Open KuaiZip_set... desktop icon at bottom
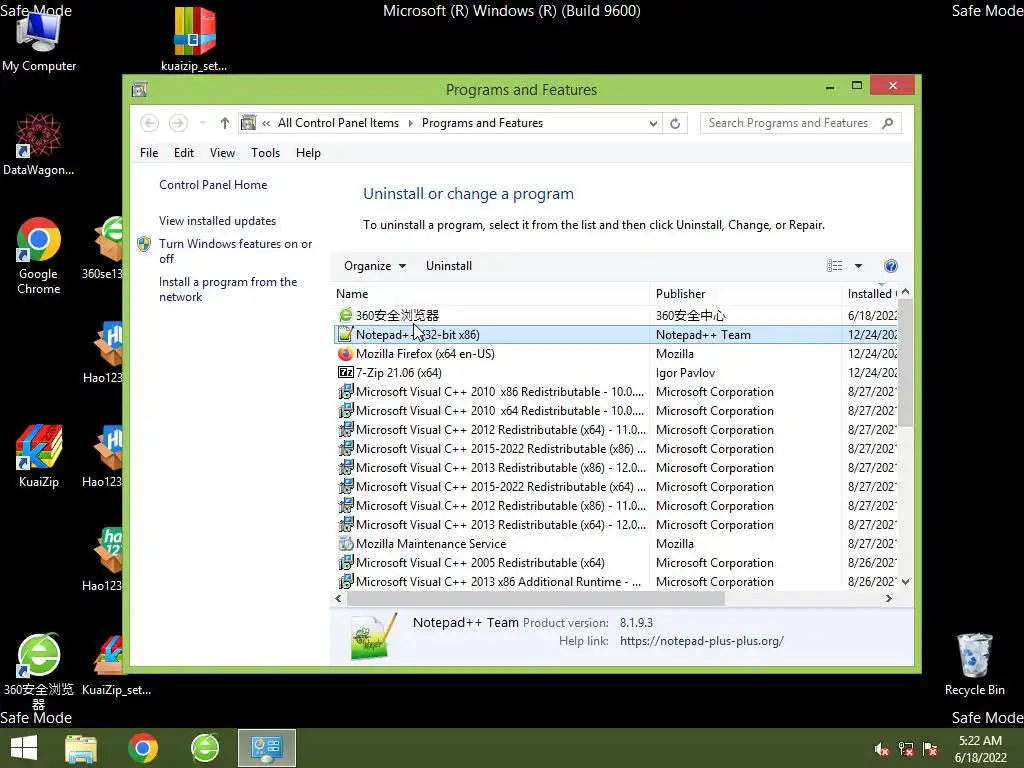 point(116,665)
